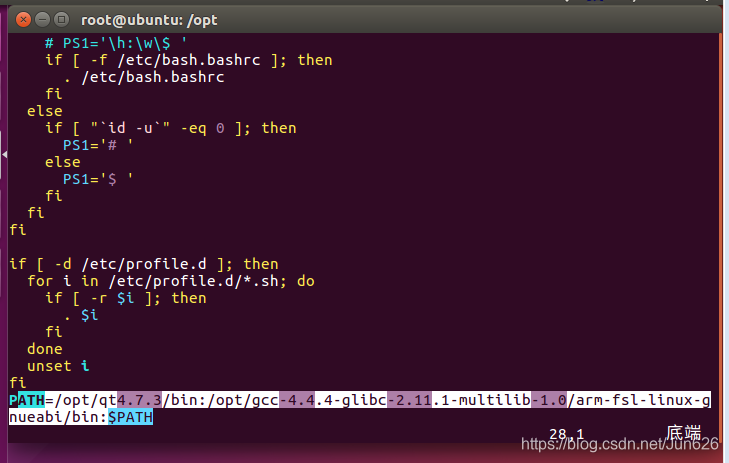Click the line . $i

tap(81, 315)
